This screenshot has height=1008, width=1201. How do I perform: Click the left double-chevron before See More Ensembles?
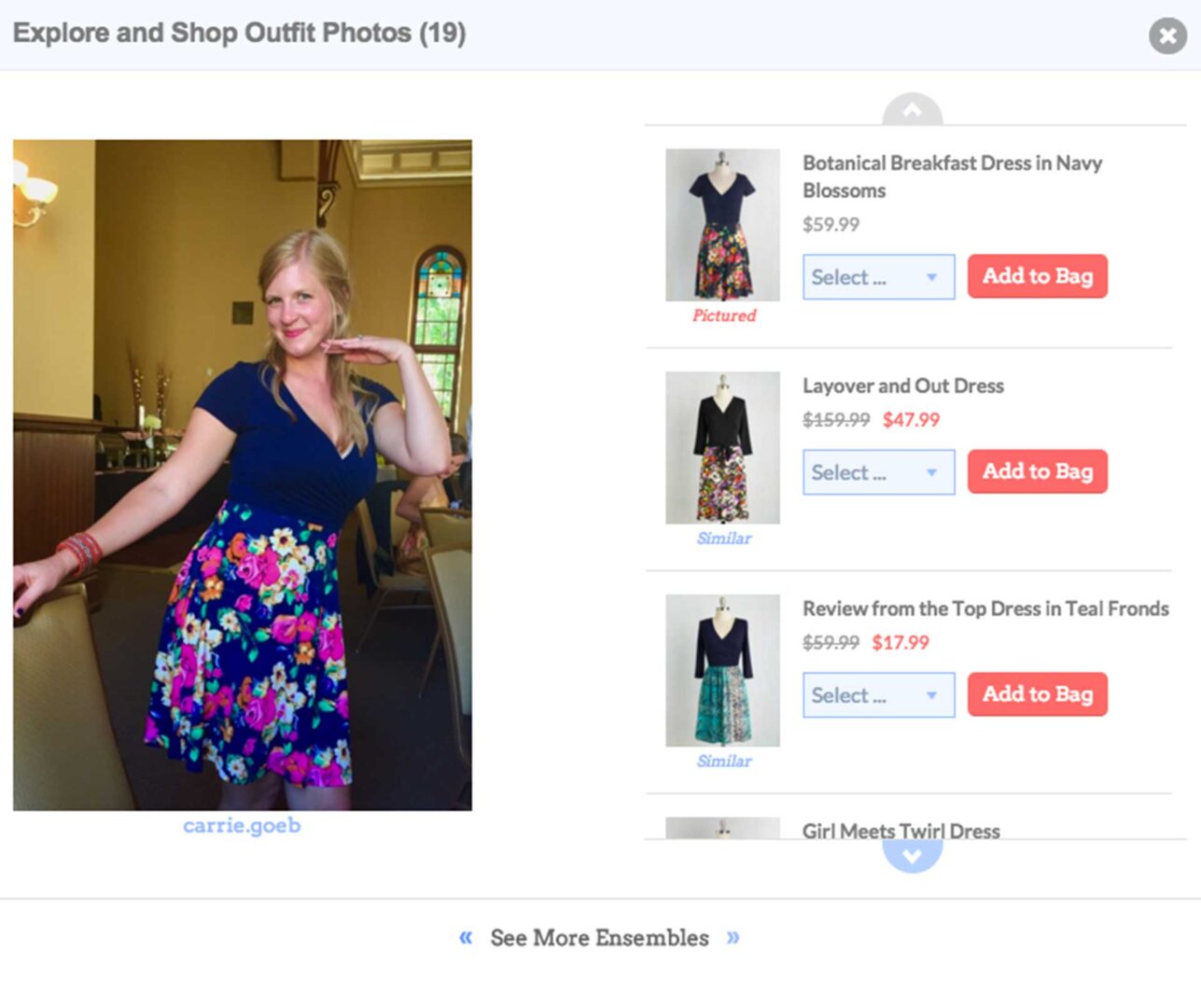pos(466,938)
